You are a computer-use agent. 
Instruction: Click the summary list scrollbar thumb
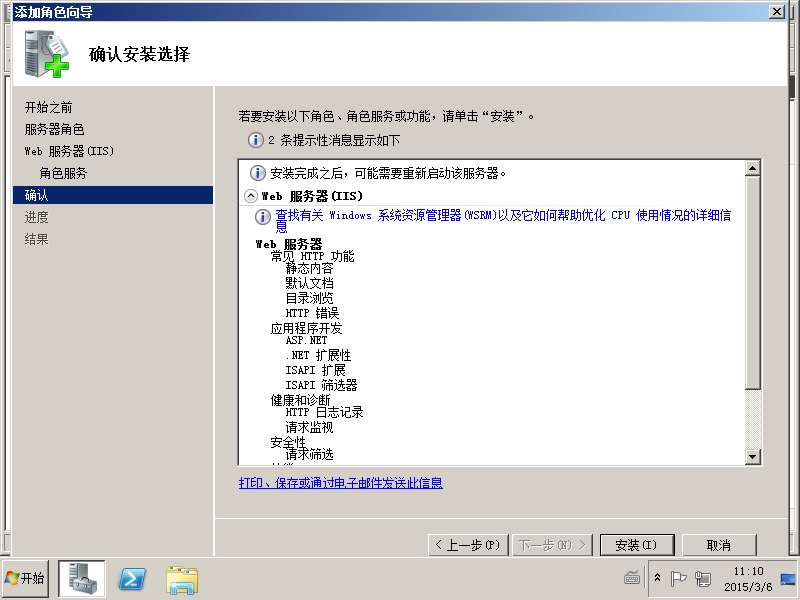coord(753,283)
